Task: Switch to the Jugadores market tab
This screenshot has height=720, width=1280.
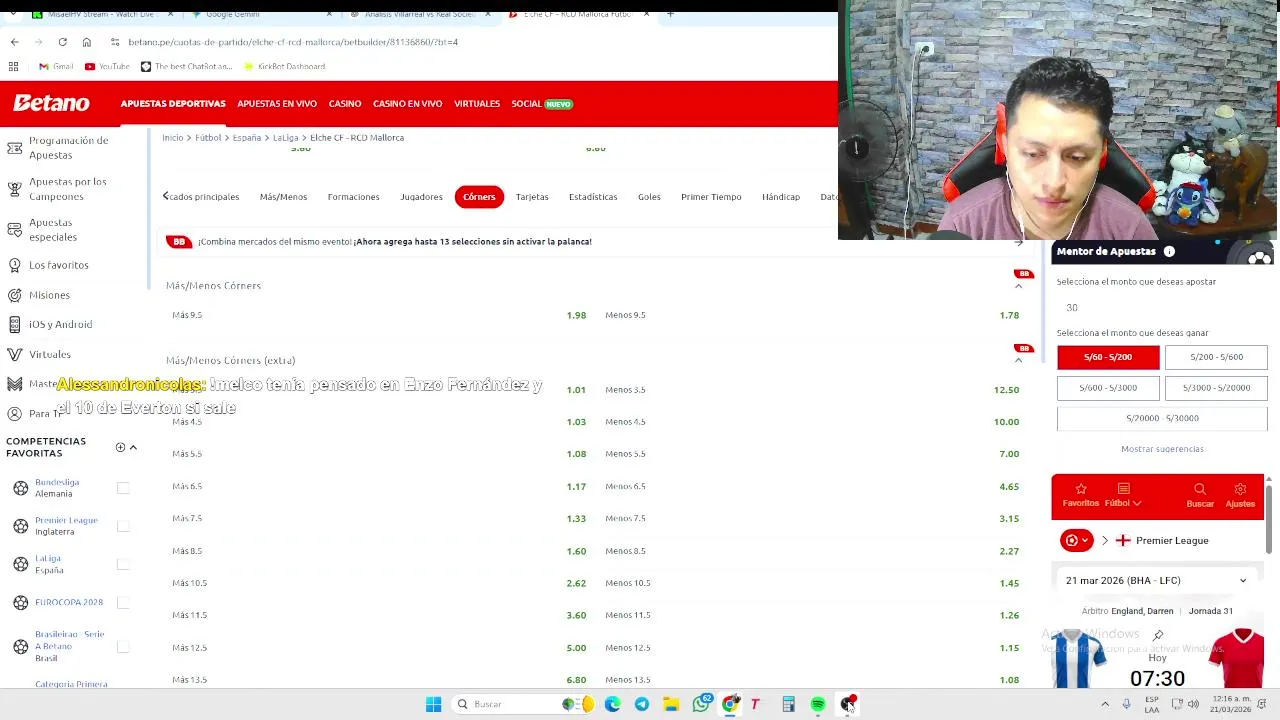Action: tap(421, 197)
